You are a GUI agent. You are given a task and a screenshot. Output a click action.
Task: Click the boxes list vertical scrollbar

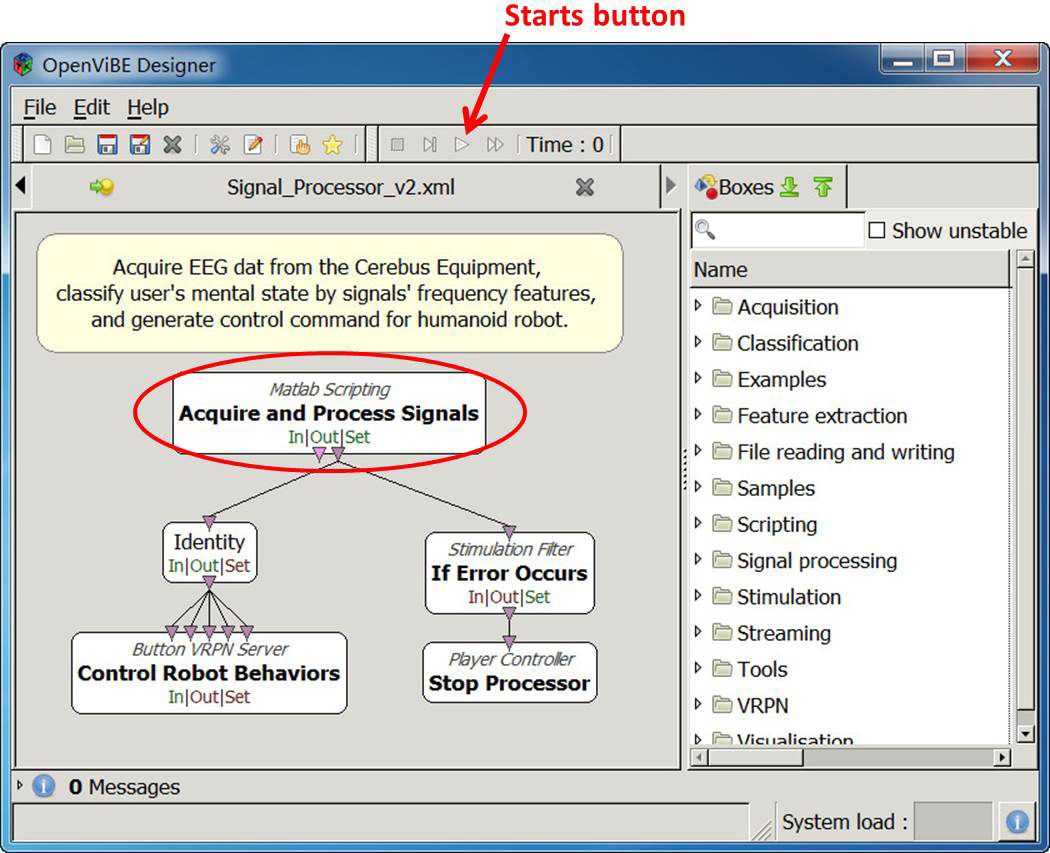click(1025, 489)
